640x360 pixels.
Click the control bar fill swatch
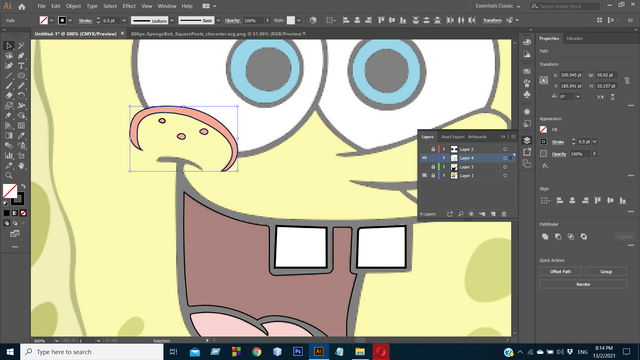pos(43,20)
